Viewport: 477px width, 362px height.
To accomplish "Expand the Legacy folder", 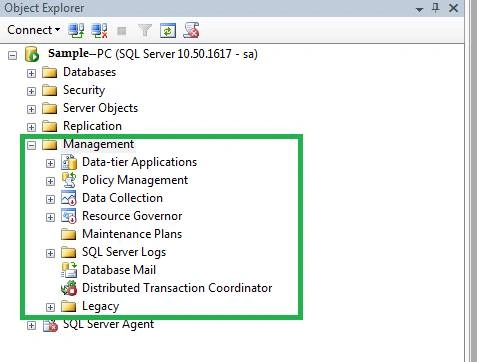I will pyautogui.click(x=50, y=307).
